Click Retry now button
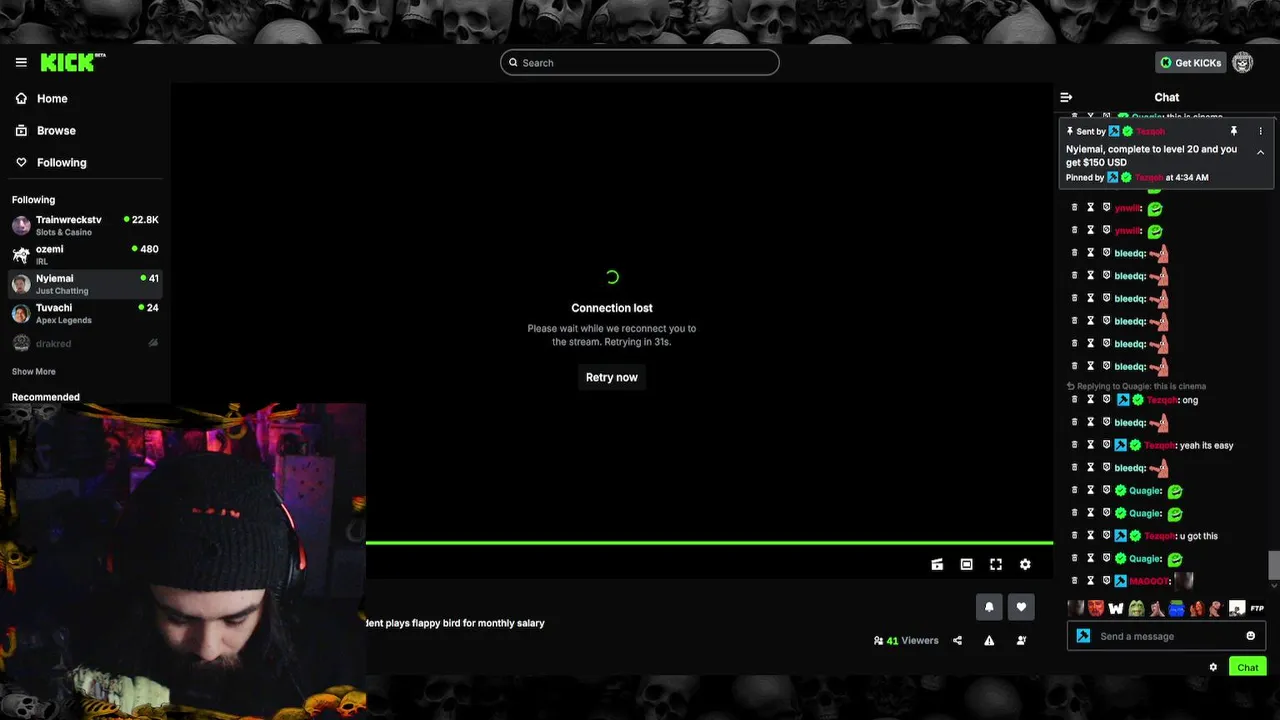The width and height of the screenshot is (1280, 720). [x=611, y=377]
